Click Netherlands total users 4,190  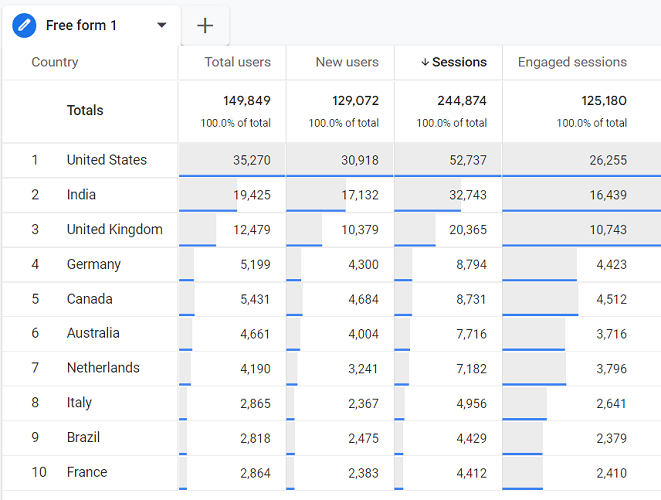(x=255, y=368)
